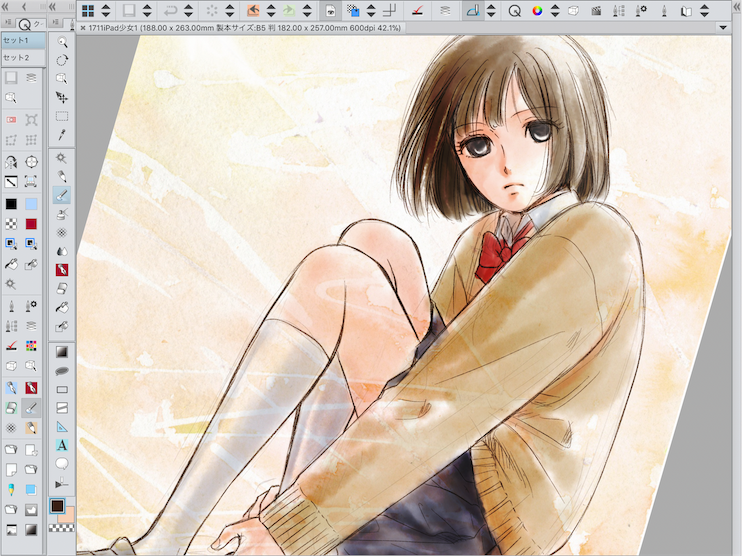Select the Zoom magnifier in tool palette
The image size is (742, 556).
(x=62, y=42)
